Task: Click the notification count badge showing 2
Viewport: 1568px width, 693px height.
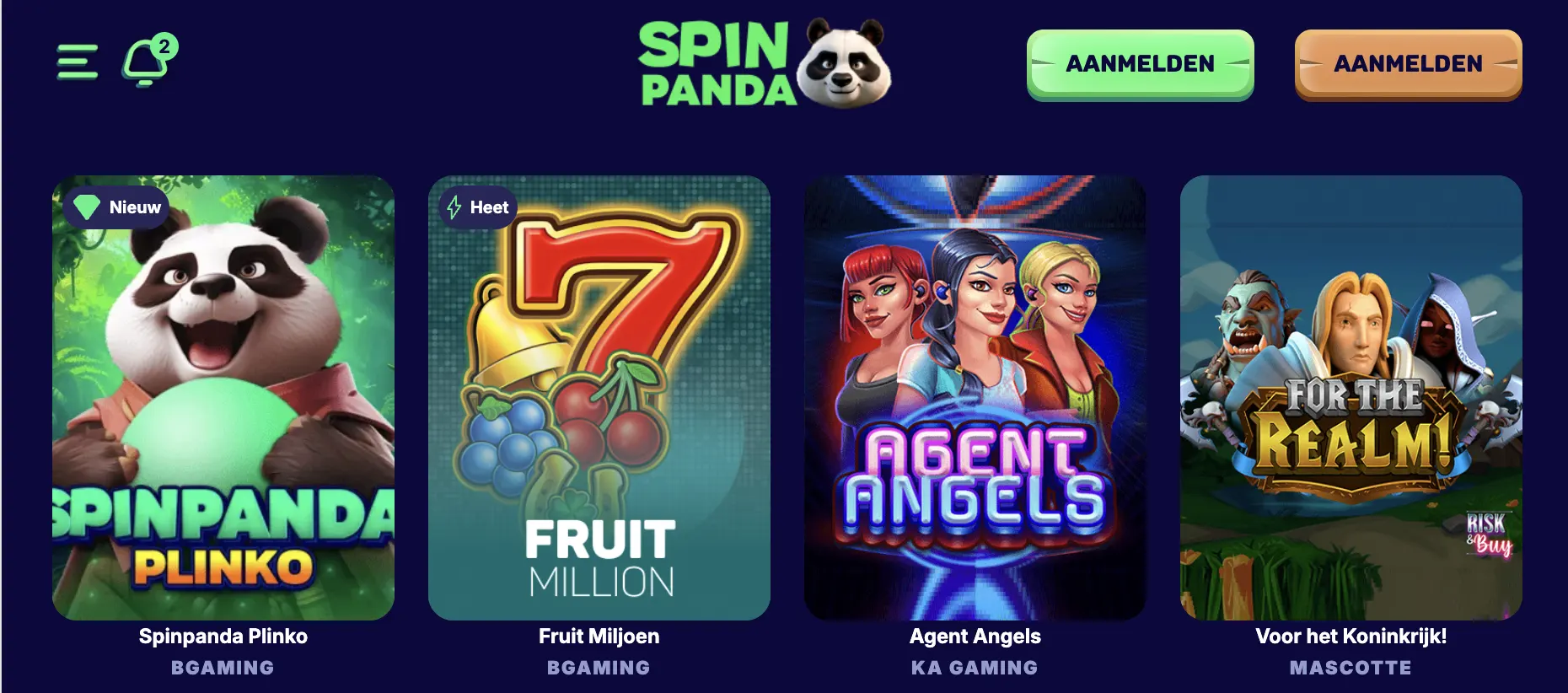Action: (x=165, y=46)
